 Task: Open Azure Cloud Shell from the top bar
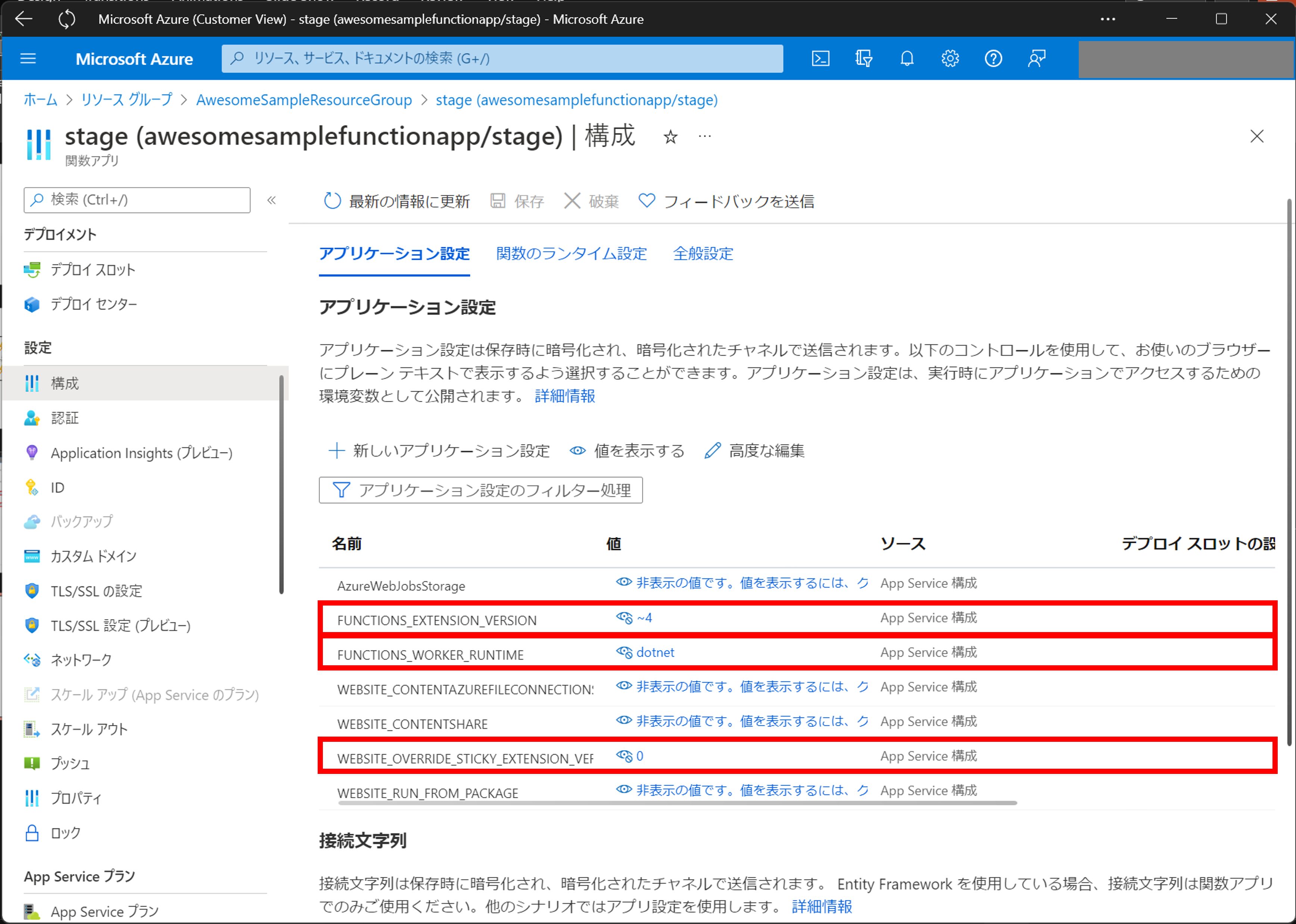tap(820, 58)
